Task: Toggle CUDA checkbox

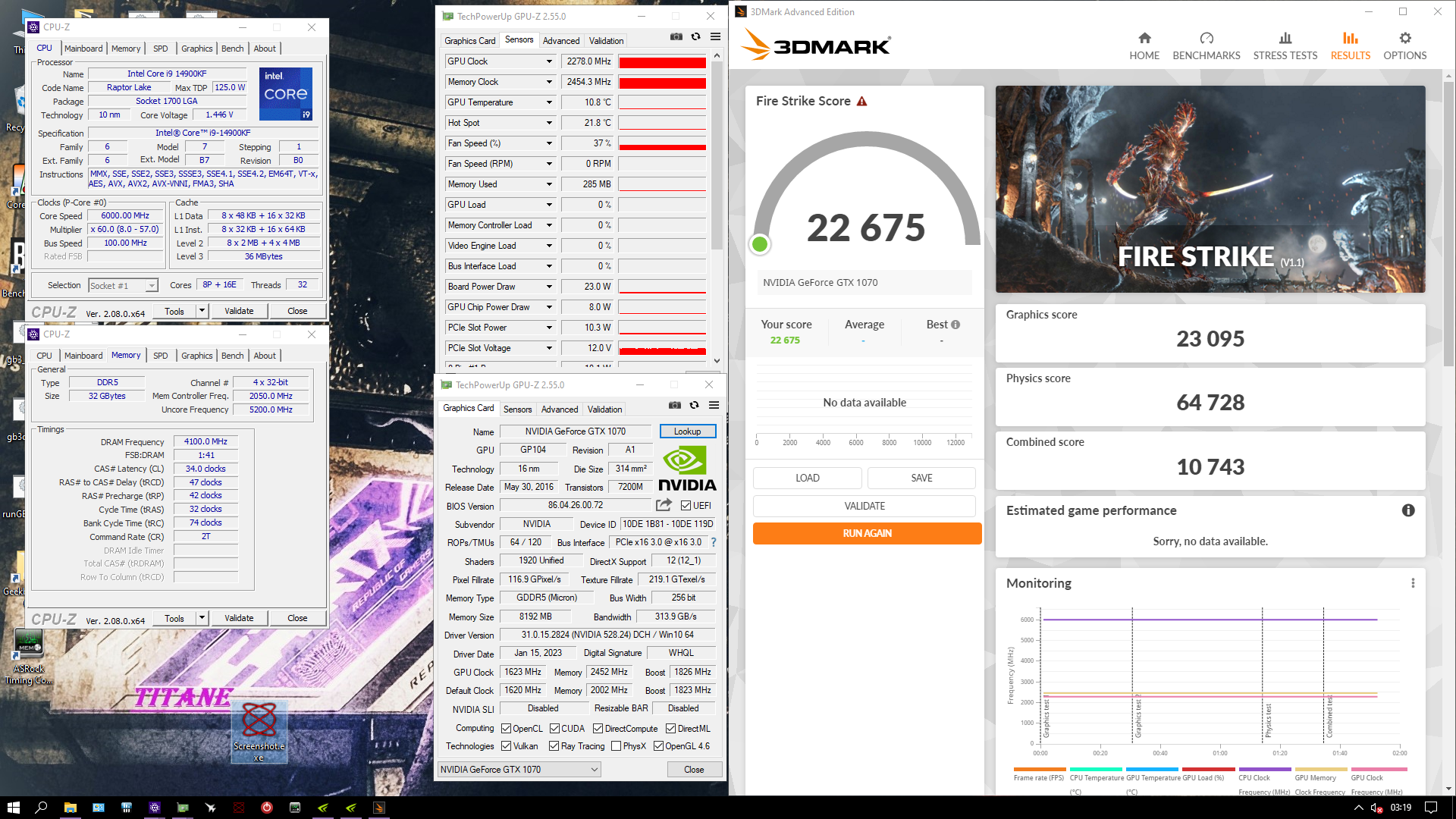Action: pos(554,729)
